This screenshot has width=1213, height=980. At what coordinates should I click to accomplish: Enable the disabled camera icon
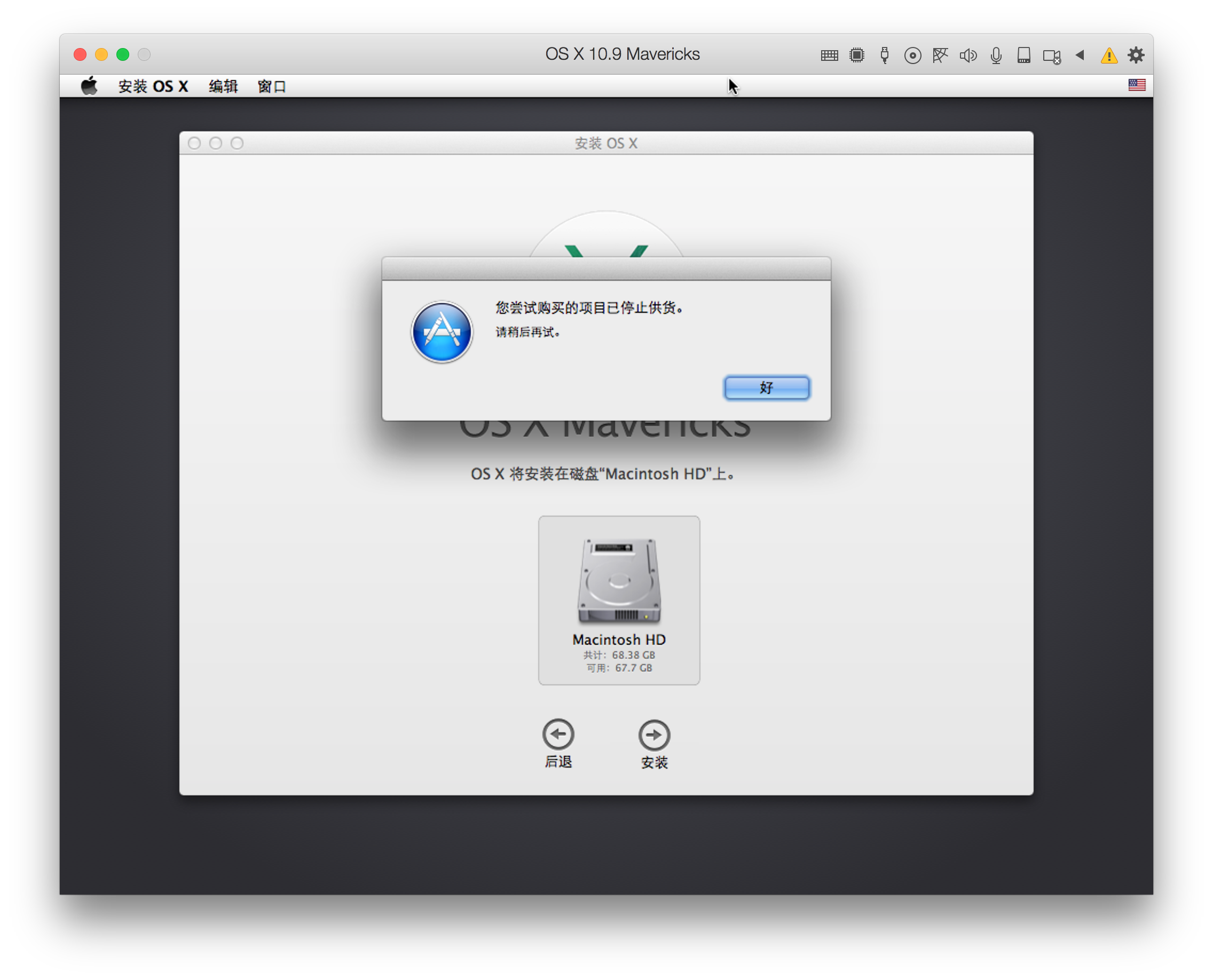tap(1051, 56)
